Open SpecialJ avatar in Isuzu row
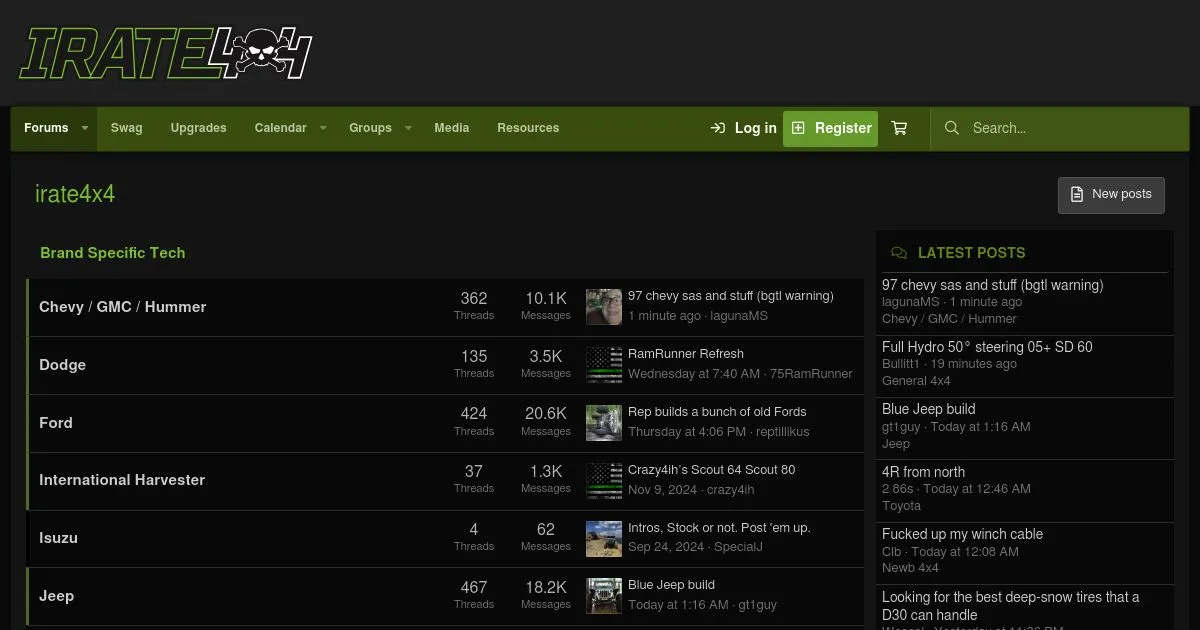 [604, 538]
